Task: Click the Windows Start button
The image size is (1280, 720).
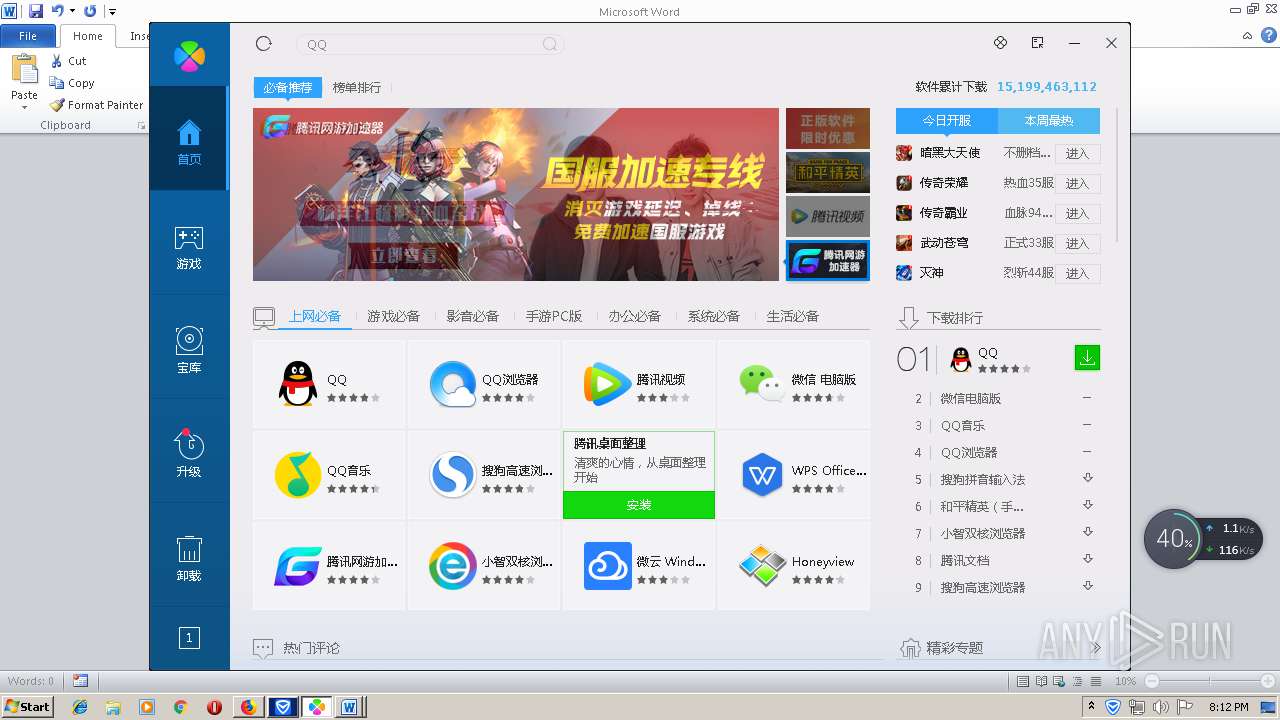Action: (27, 706)
